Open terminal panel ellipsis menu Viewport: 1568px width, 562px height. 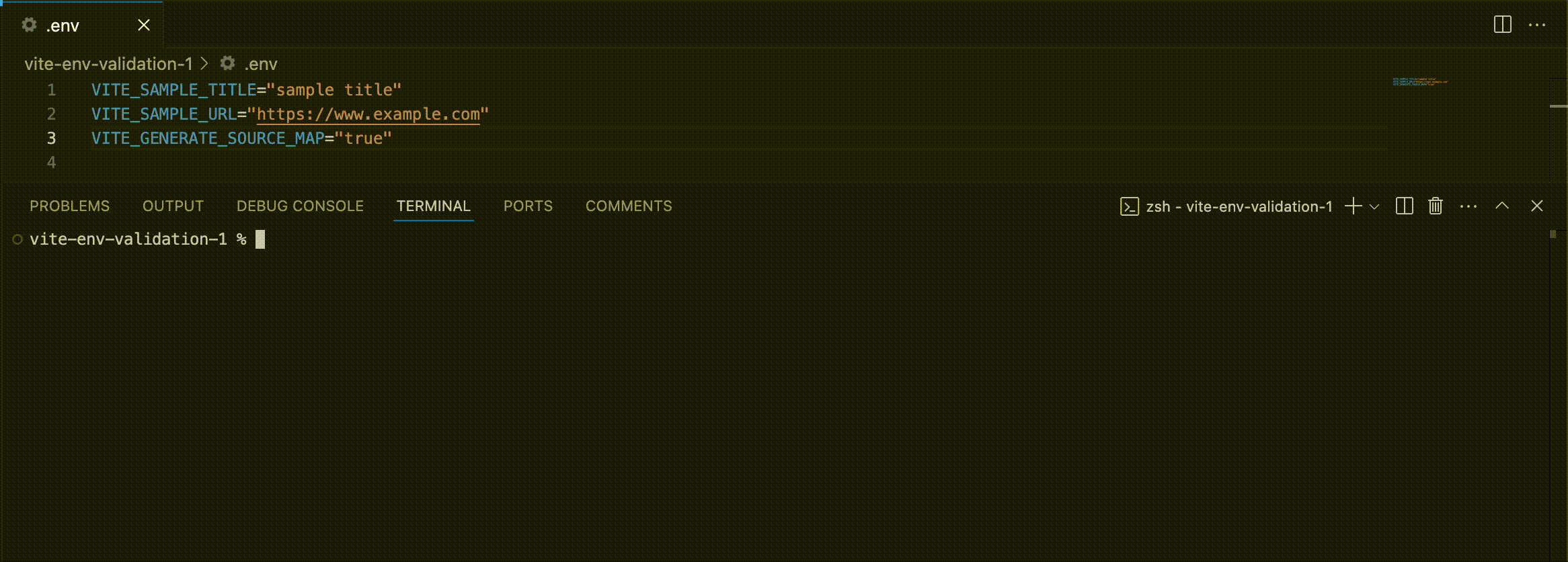click(1468, 206)
